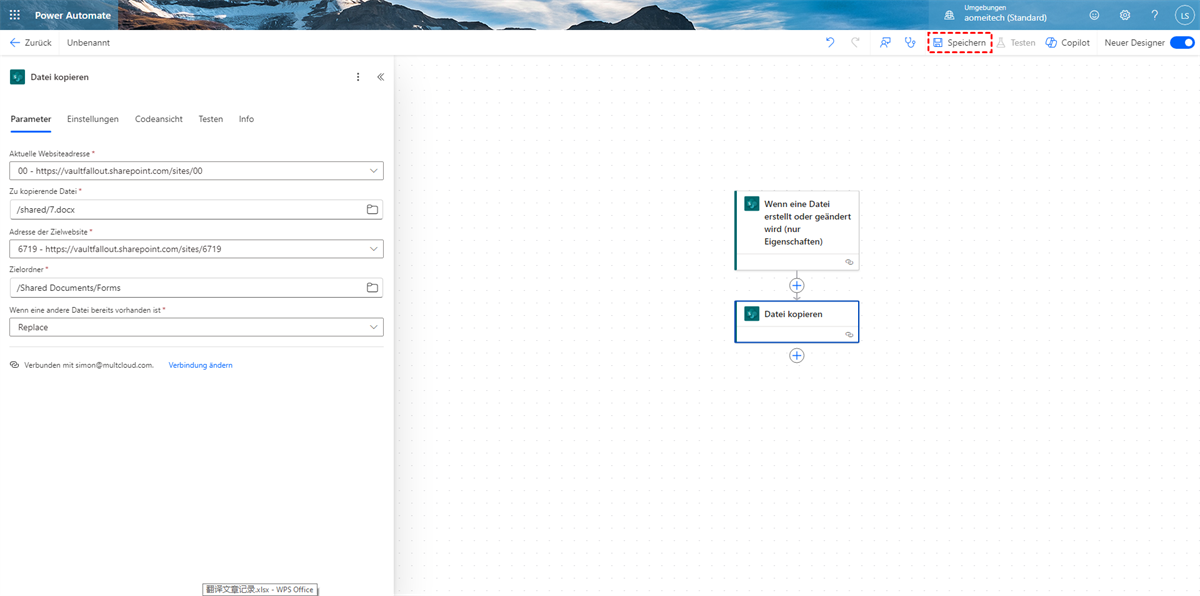The image size is (1200, 596).
Task: Collapse the Datei kopieren side panel
Action: [381, 77]
